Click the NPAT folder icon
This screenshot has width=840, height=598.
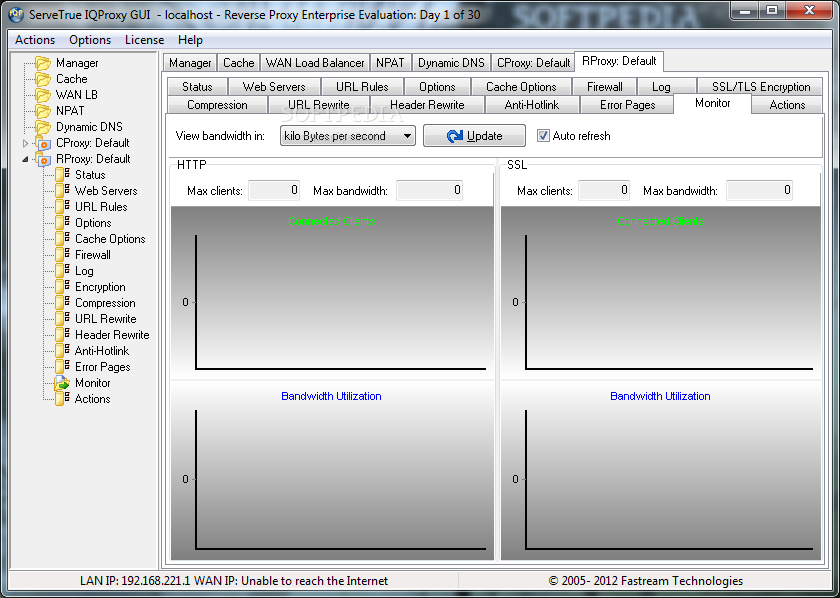pos(43,111)
